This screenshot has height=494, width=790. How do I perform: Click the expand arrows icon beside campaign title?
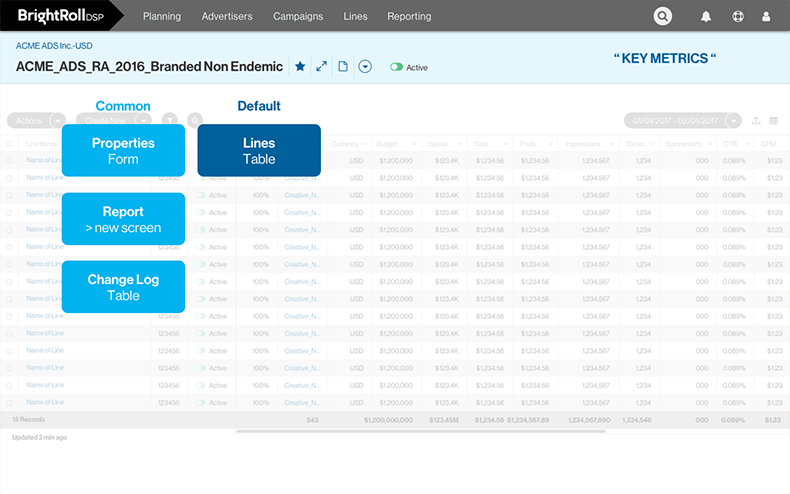point(321,67)
